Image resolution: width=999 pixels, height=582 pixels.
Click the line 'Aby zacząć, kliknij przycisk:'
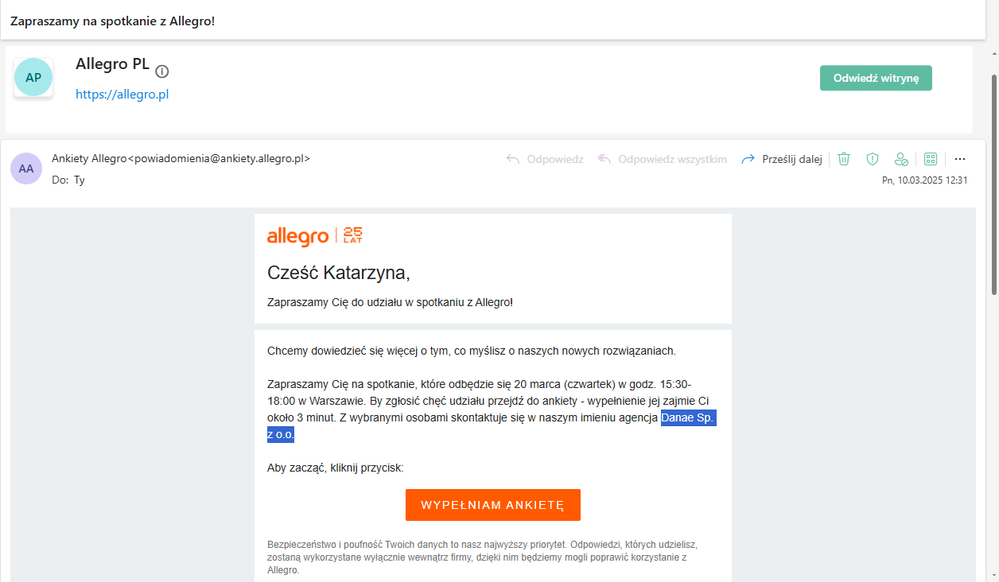335,468
